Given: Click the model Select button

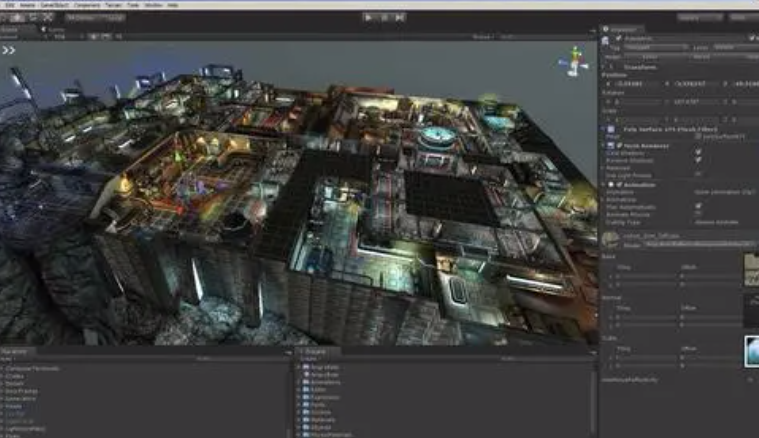Looking at the screenshot, I should (650, 57).
